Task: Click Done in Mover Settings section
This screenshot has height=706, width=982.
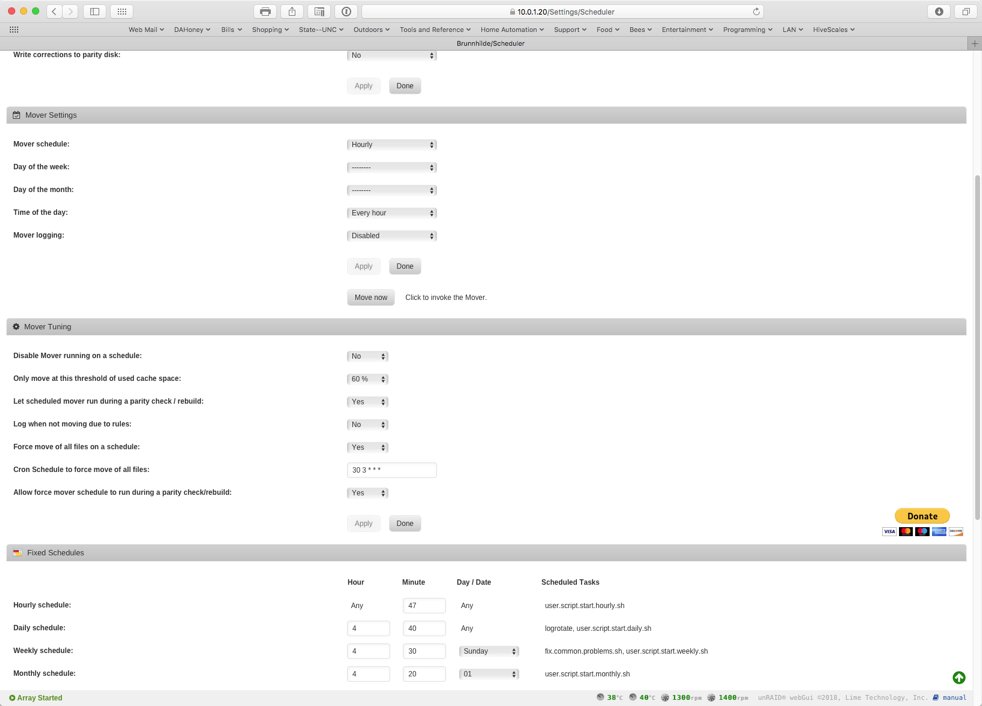Action: pyautogui.click(x=405, y=266)
